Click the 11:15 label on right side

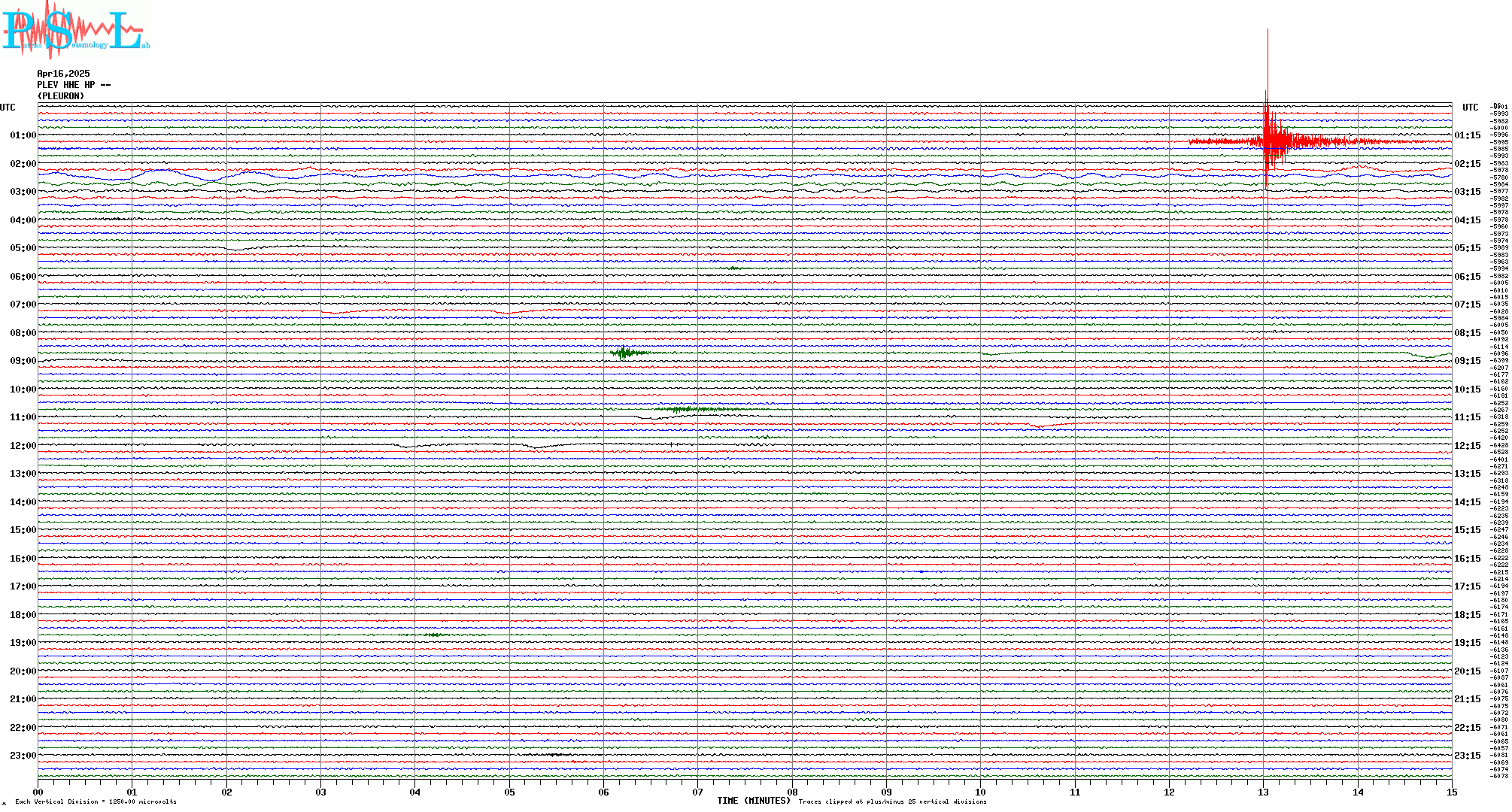pos(1467,417)
